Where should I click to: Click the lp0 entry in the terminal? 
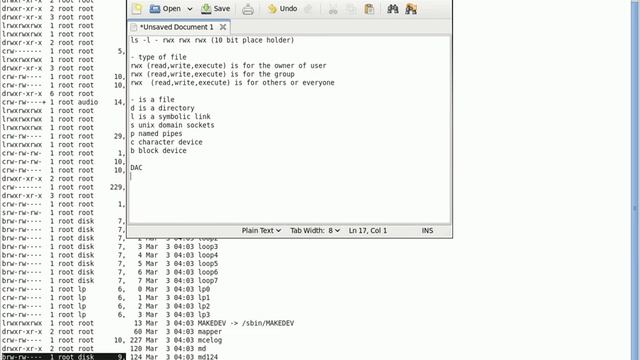106,289
